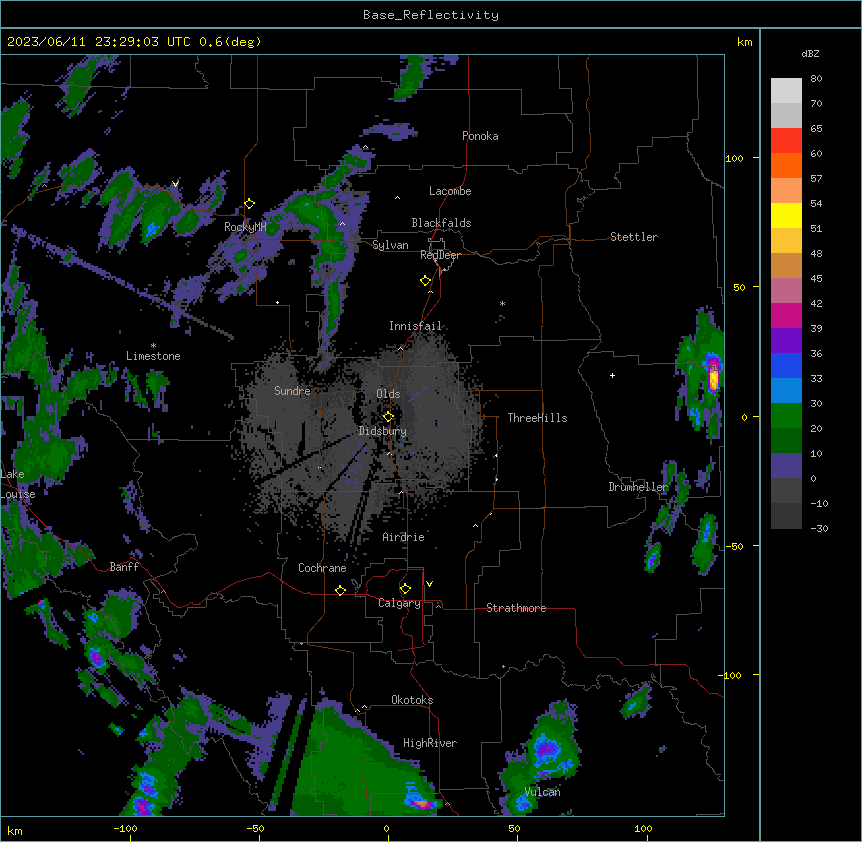The width and height of the screenshot is (862, 842).
Task: Click the white plus marker west of Innisfail
Action: pos(278,302)
